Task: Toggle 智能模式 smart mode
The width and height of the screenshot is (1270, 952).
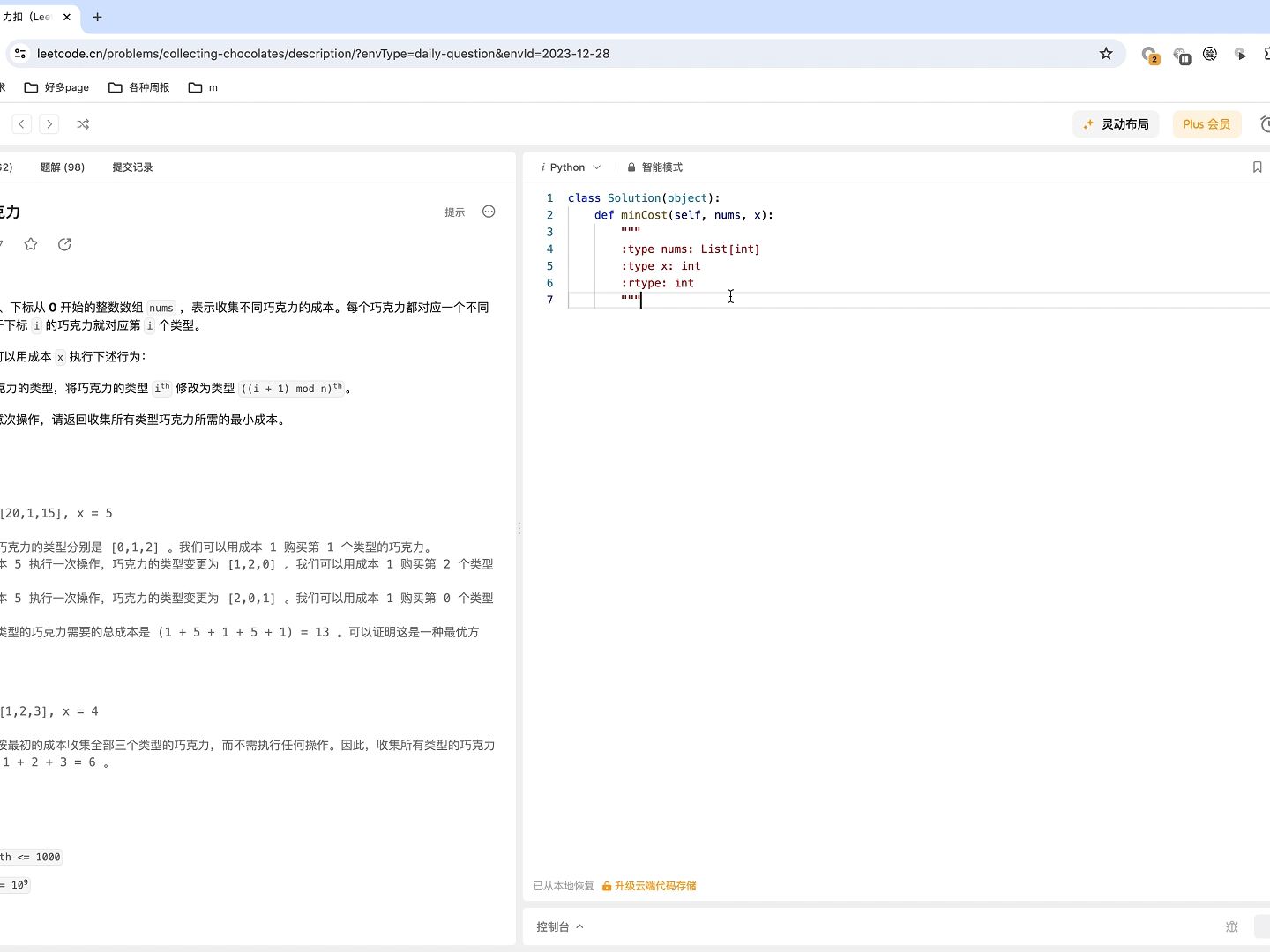Action: (654, 167)
